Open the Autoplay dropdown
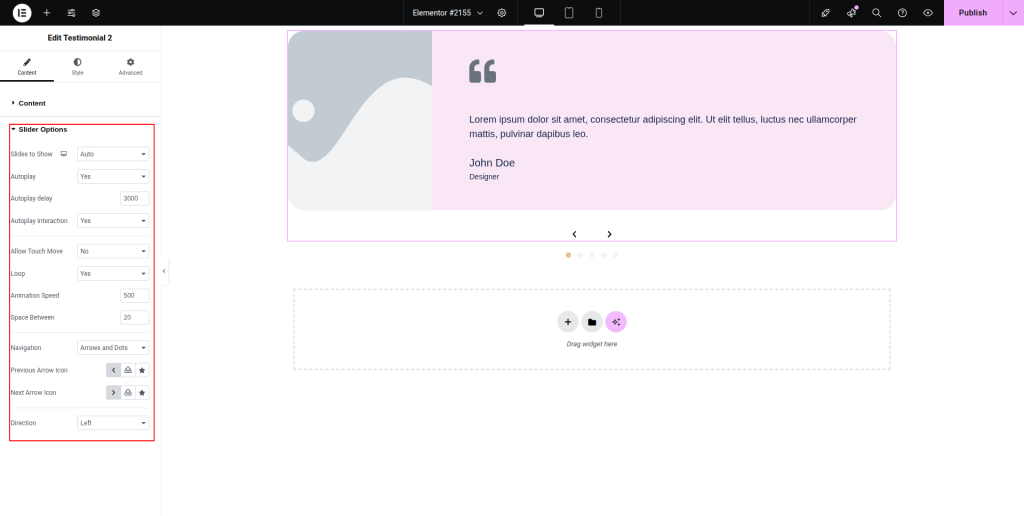The width and height of the screenshot is (1024, 516). coord(113,176)
